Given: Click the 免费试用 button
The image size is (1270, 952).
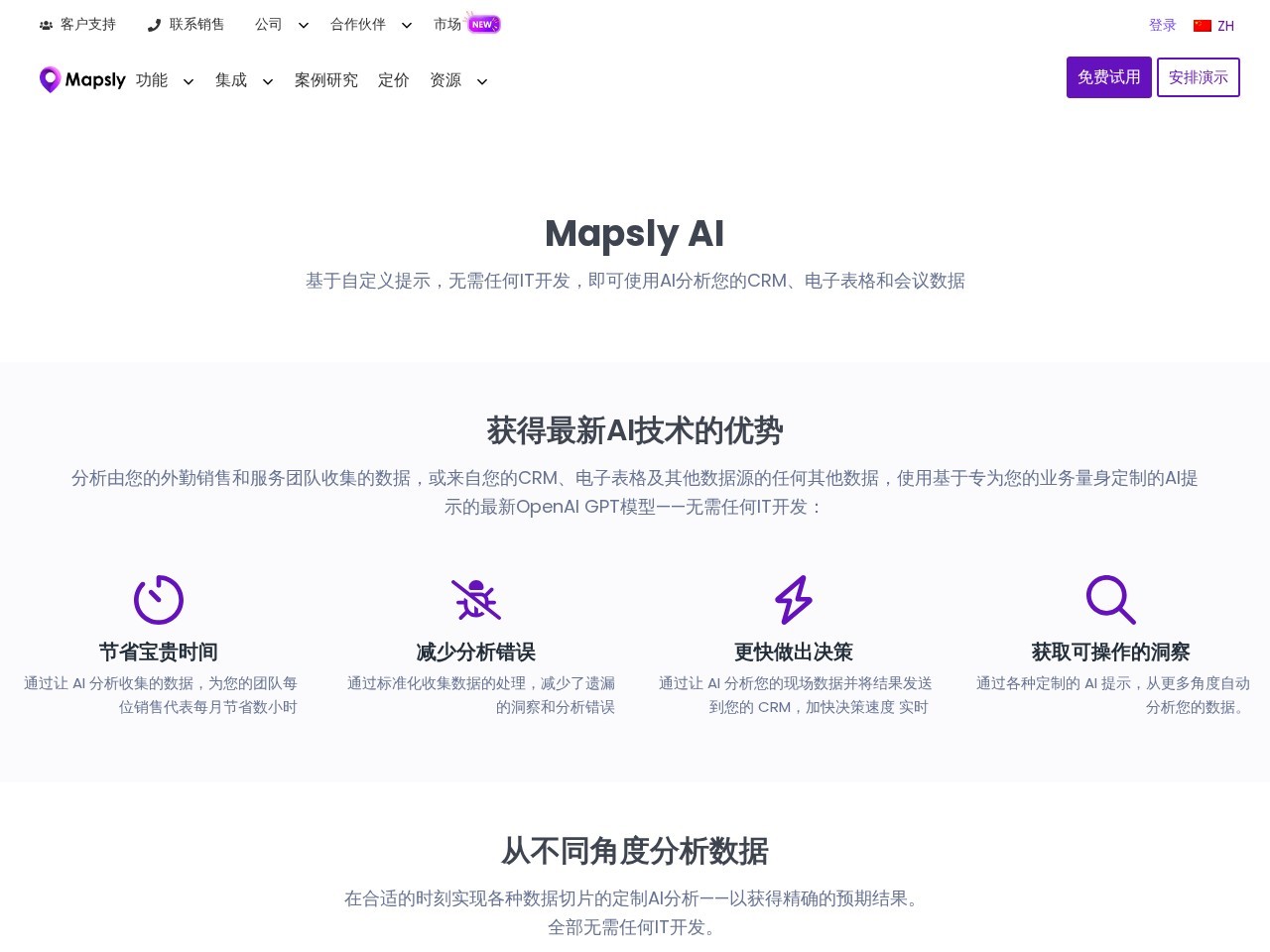Looking at the screenshot, I should coord(1109,77).
